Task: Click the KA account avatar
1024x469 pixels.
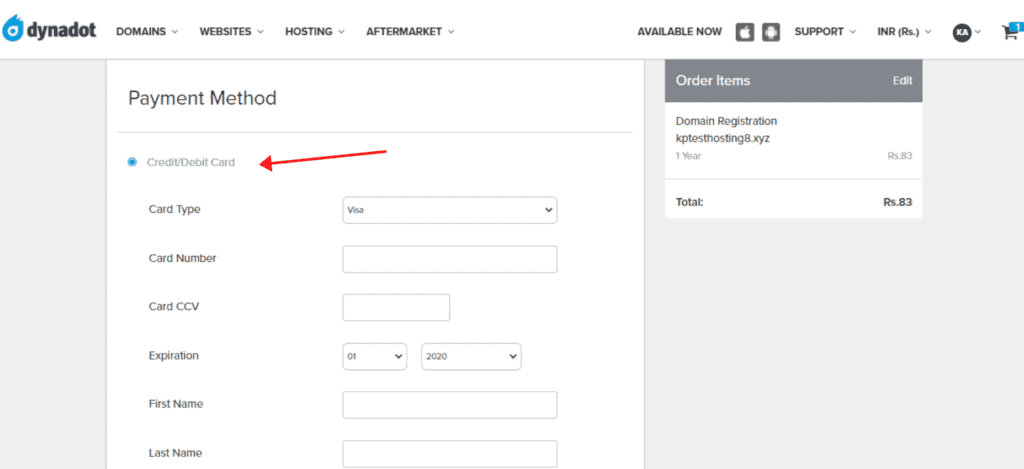Action: pyautogui.click(x=962, y=32)
